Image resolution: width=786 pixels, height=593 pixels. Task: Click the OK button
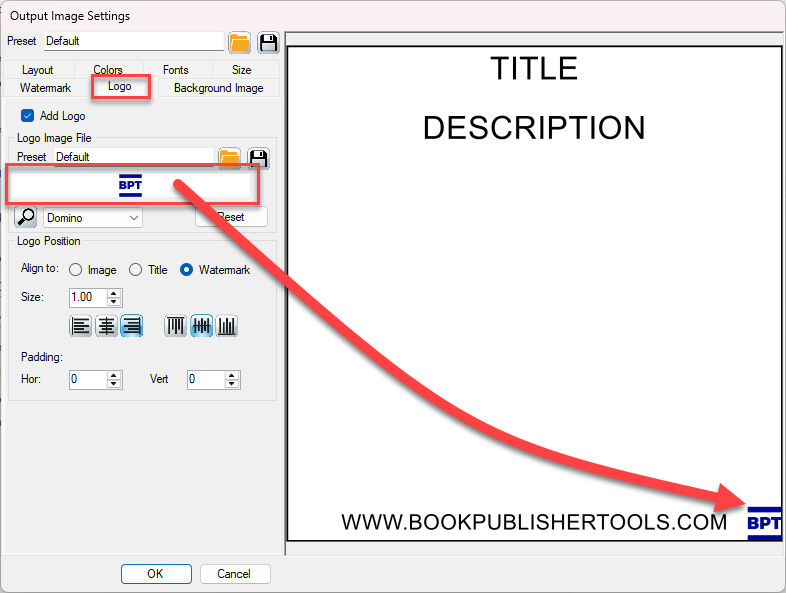point(156,573)
